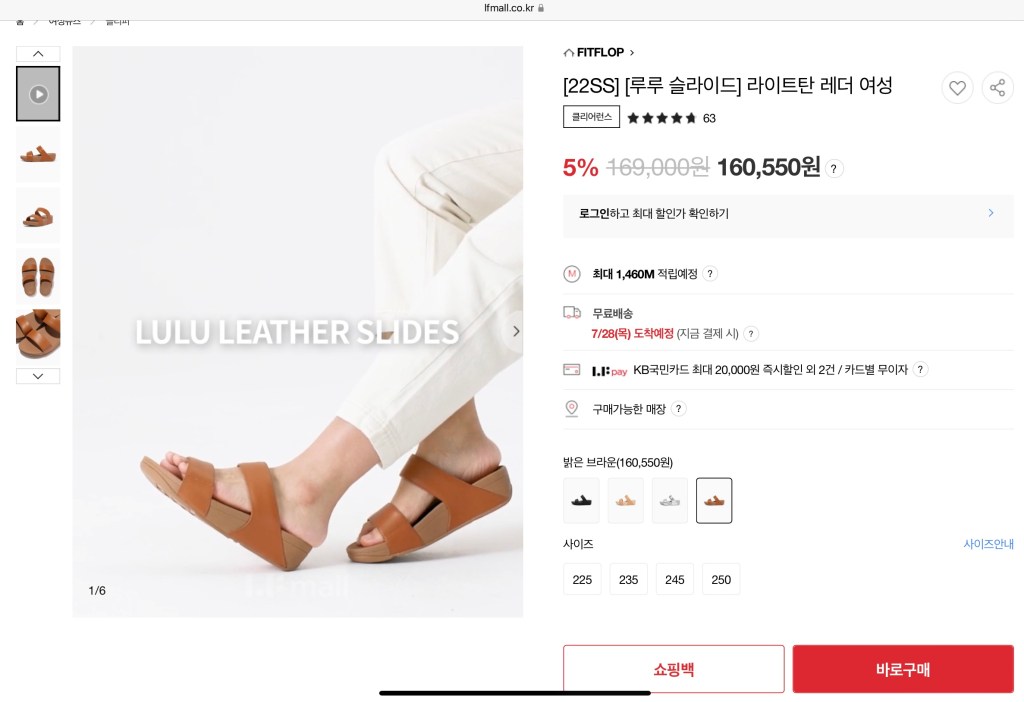Select size 245
This screenshot has width=1024, height=702.
tap(675, 579)
